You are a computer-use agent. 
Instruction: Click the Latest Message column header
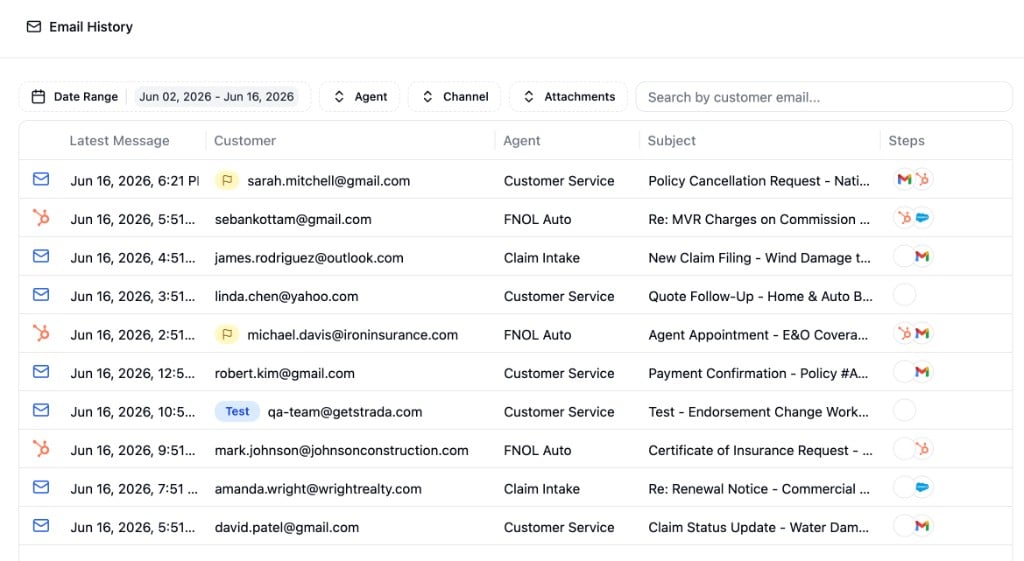click(x=120, y=140)
